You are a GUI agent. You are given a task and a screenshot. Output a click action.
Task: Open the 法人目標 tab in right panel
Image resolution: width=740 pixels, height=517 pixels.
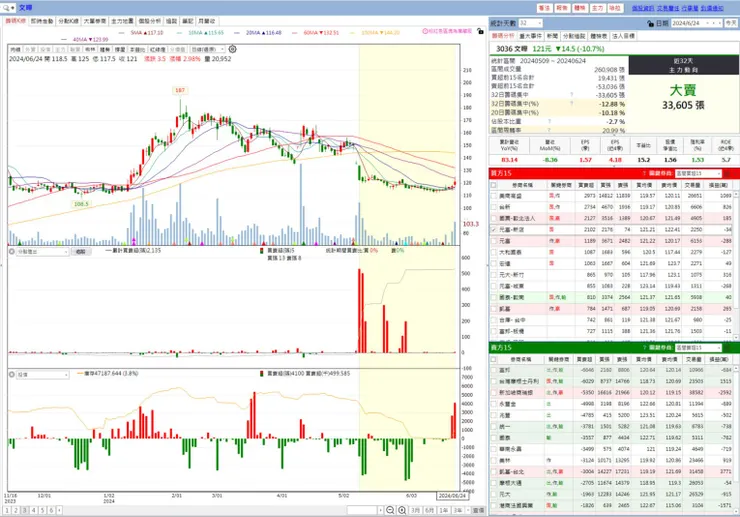(x=623, y=36)
